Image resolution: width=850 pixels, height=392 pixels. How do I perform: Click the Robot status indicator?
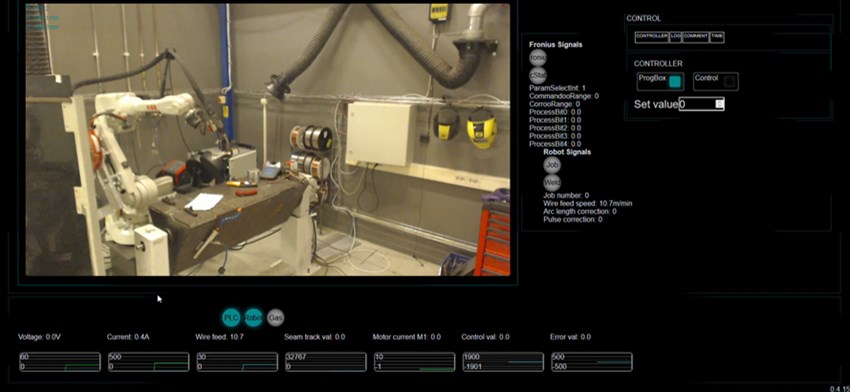(253, 318)
